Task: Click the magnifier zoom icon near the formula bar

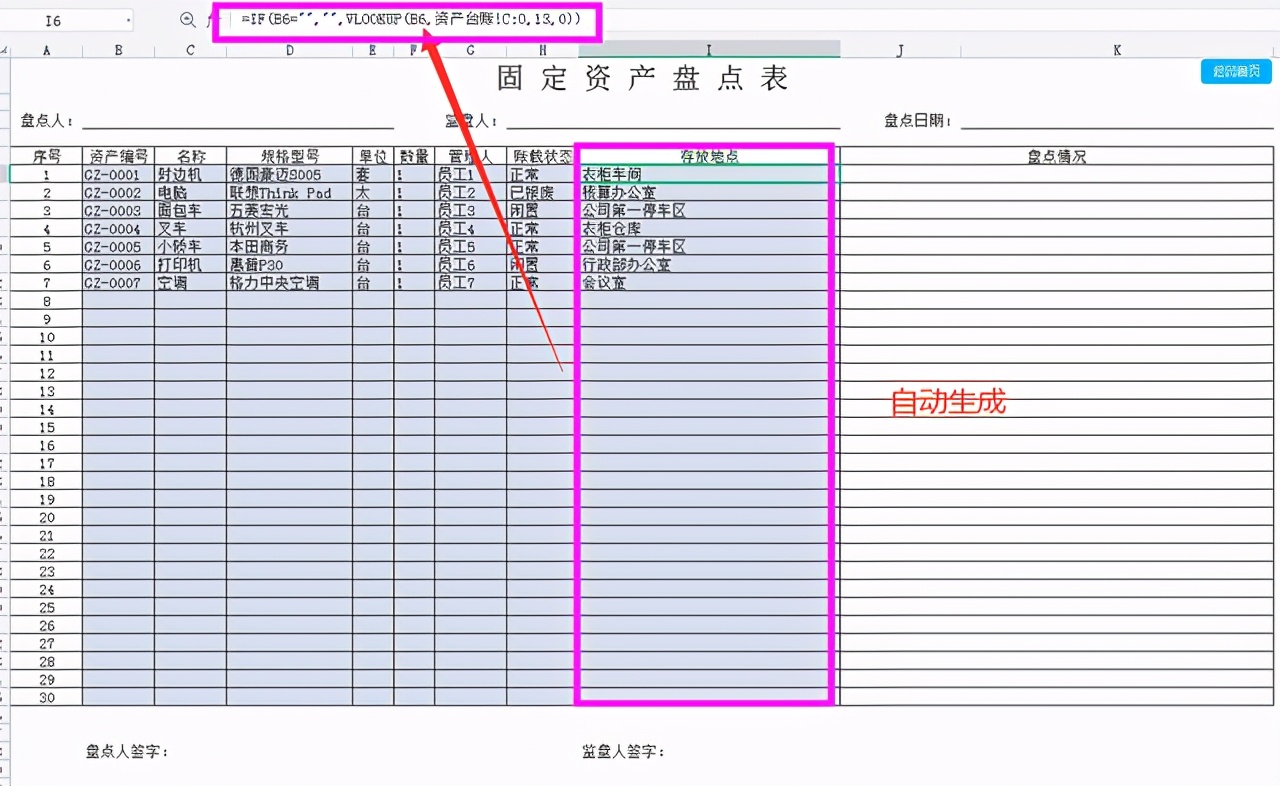Action: (x=188, y=20)
